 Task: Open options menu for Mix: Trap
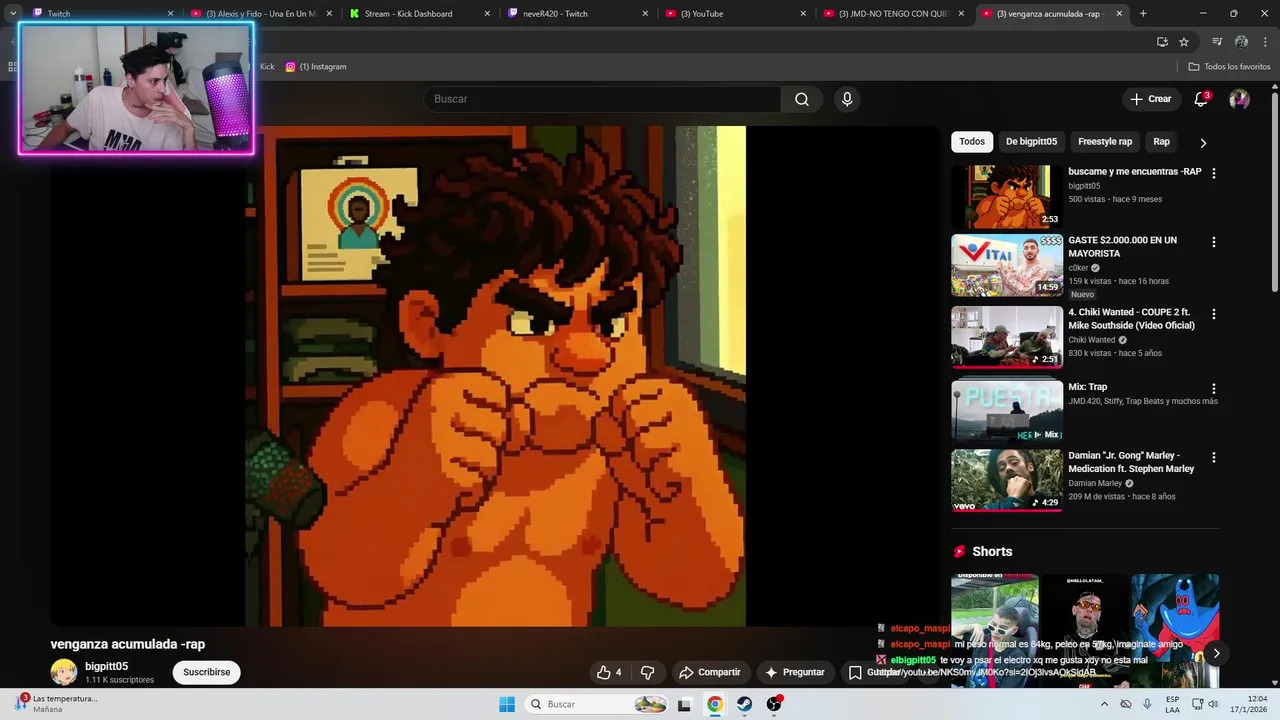tap(1214, 389)
